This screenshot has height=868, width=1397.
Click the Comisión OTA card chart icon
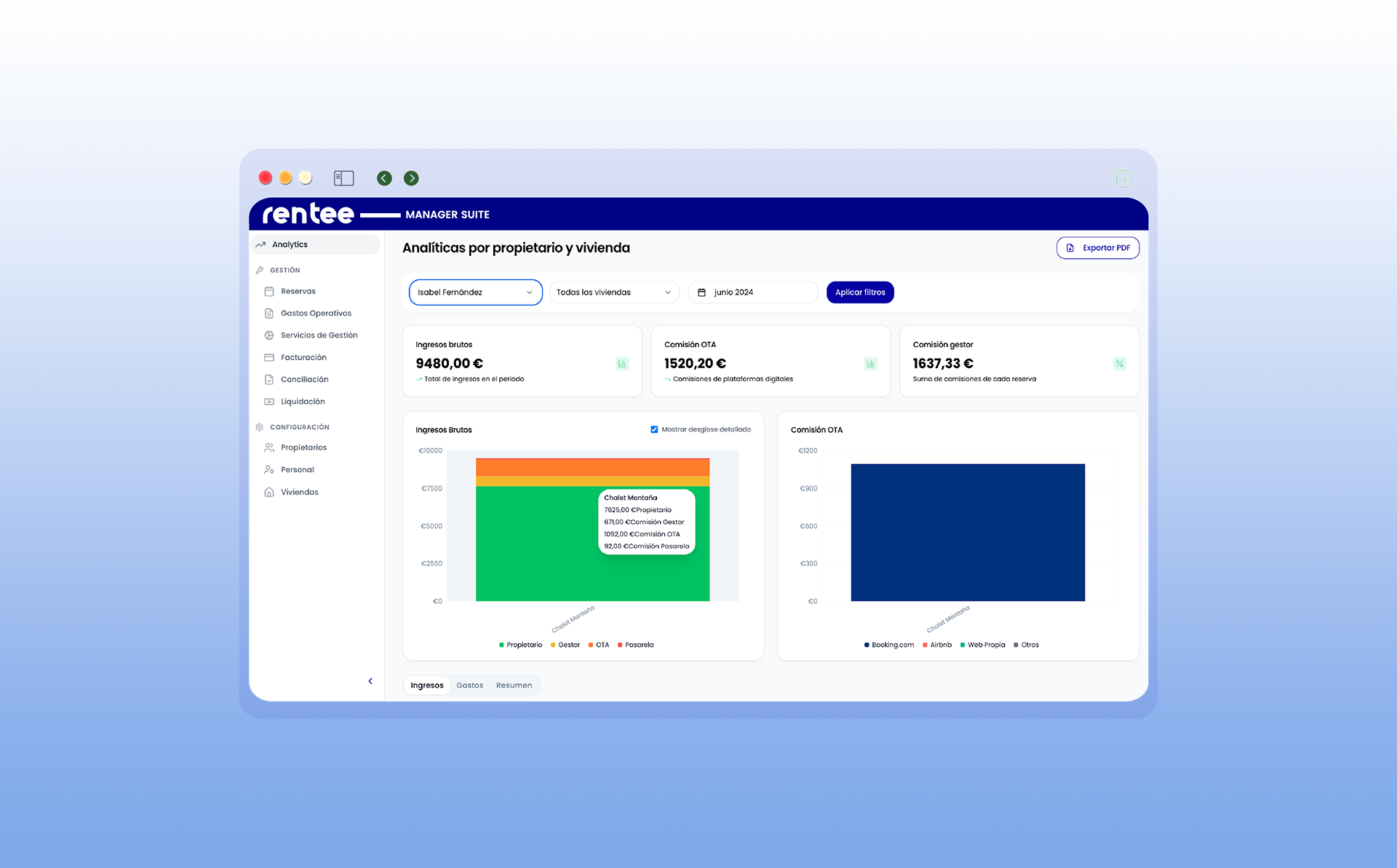(870, 364)
